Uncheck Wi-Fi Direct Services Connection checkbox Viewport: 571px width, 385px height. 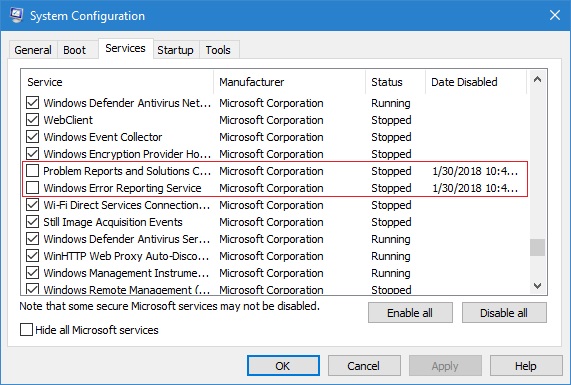[32, 205]
